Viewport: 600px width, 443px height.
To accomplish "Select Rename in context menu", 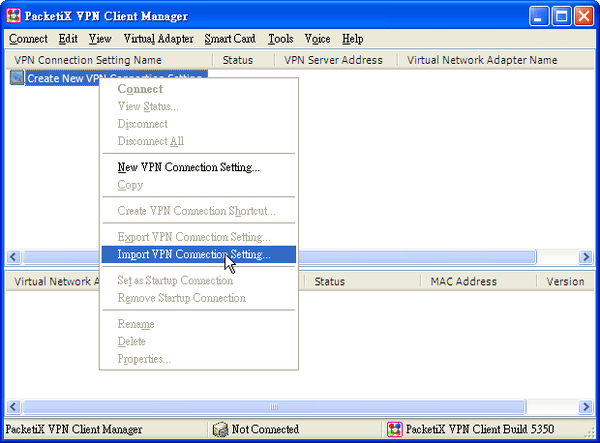I will 199,324.
